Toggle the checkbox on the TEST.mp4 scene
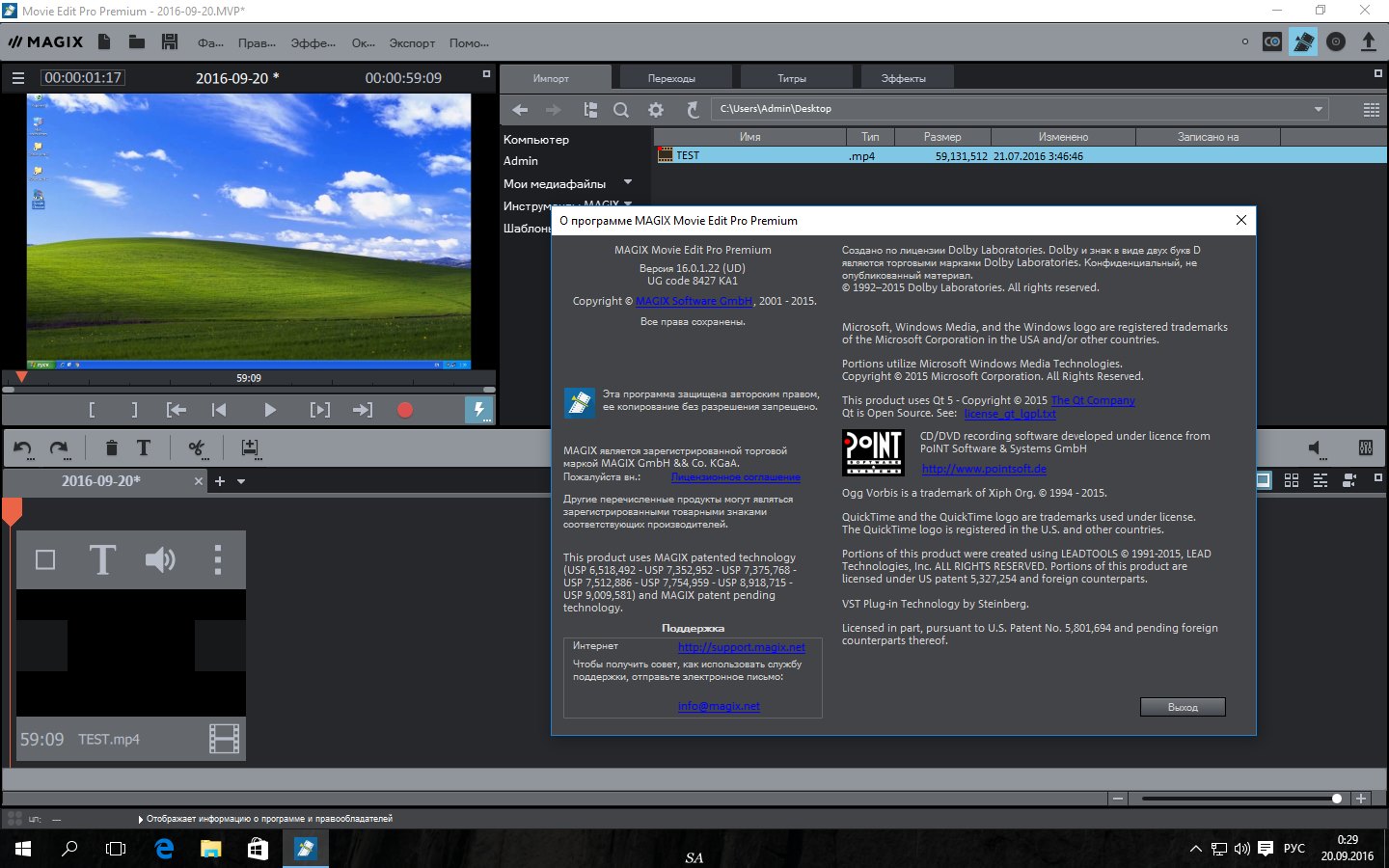This screenshot has height=868, width=1389. tap(45, 559)
